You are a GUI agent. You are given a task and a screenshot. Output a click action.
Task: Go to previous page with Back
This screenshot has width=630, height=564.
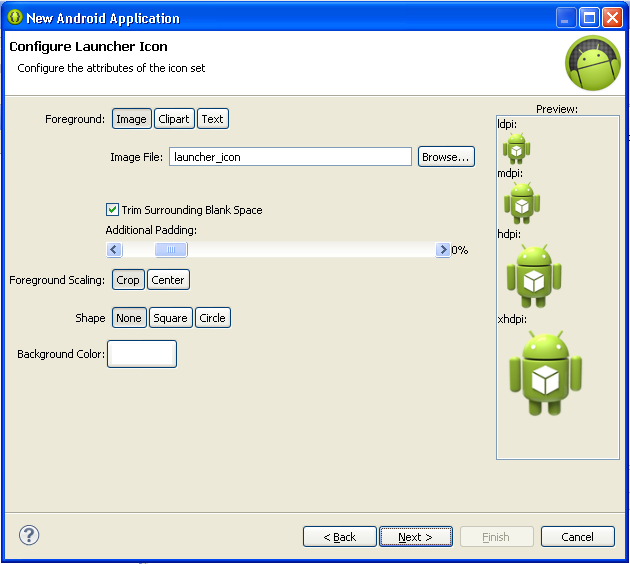[340, 537]
